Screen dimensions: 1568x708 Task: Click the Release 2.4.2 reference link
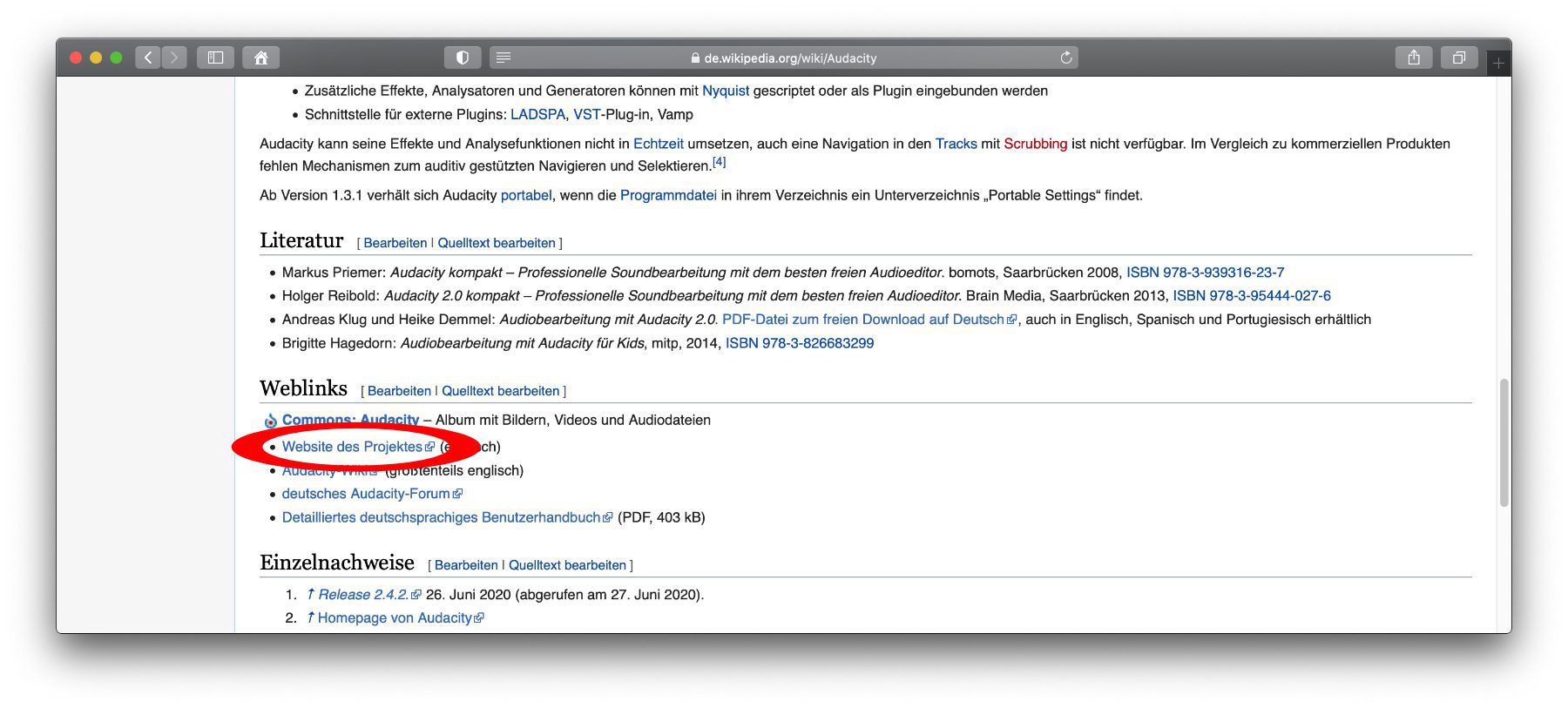(362, 595)
